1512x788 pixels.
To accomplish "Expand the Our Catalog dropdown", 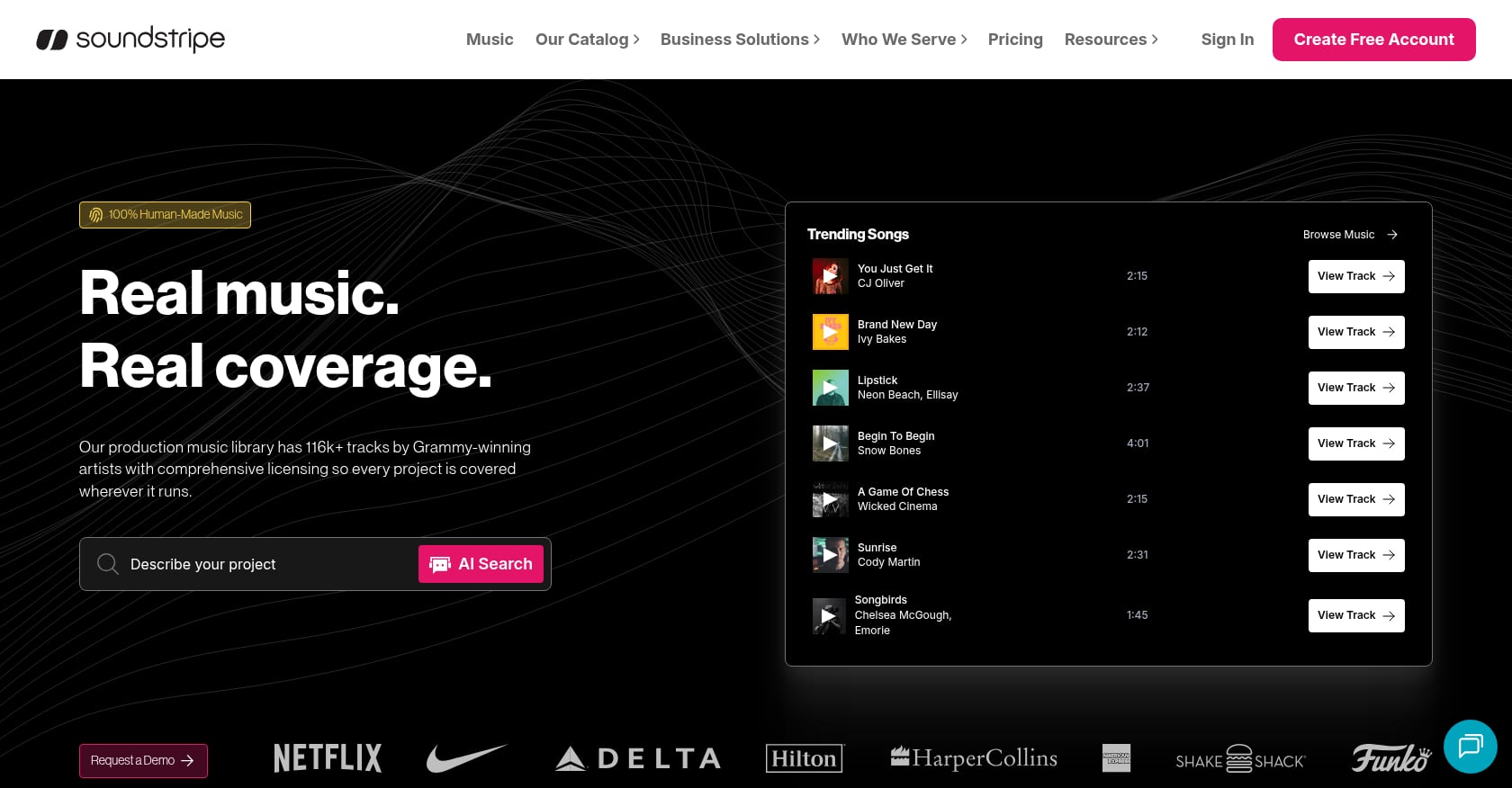I will coord(587,40).
